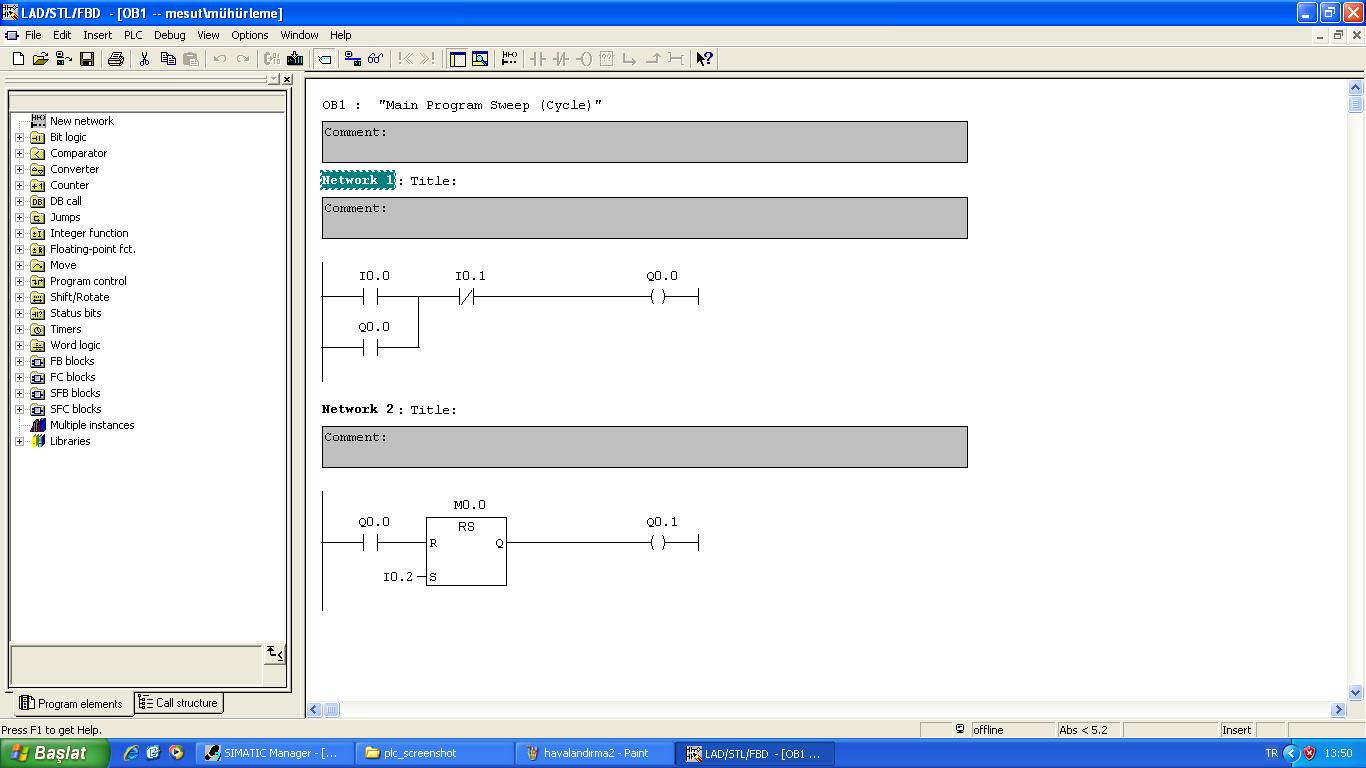Open the PLC menu
This screenshot has height=768, width=1366.
coord(133,35)
